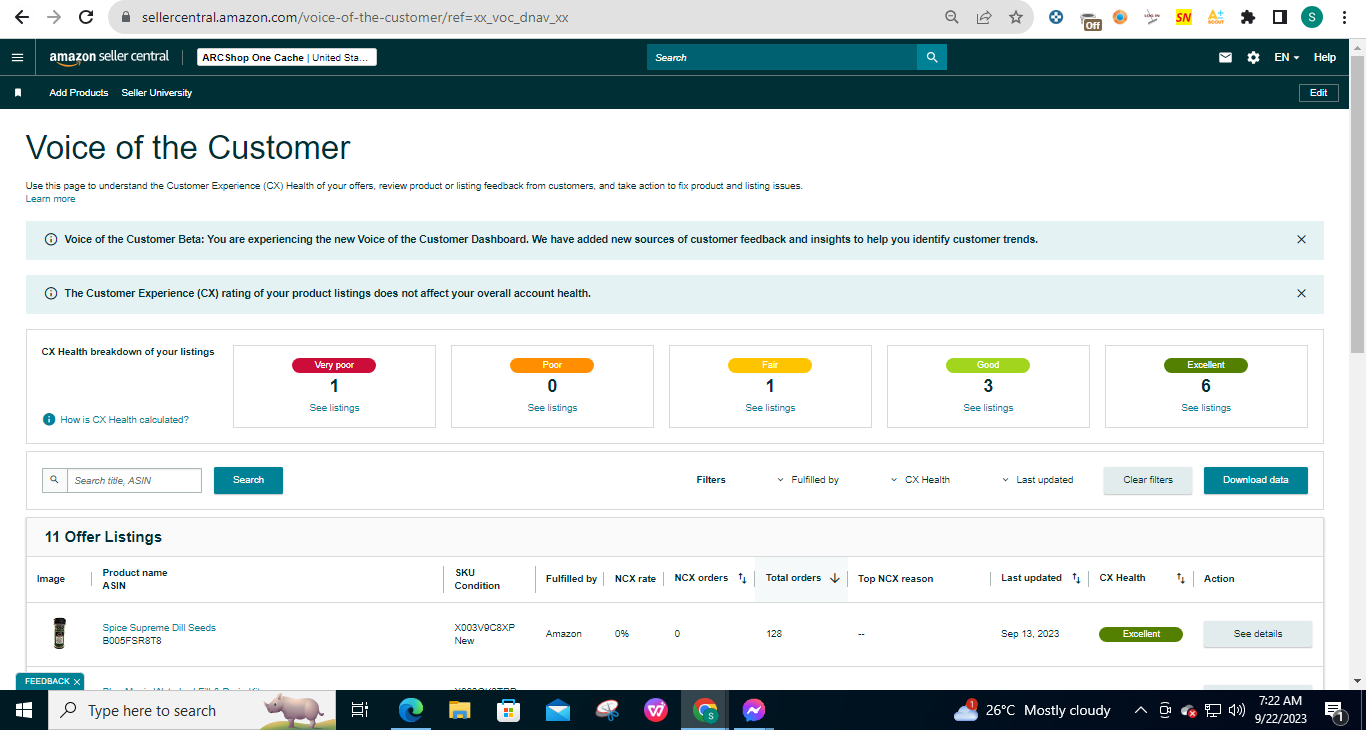Image resolution: width=1366 pixels, height=730 pixels.
Task: Toggle sort on Total orders column
Action: coord(834,578)
